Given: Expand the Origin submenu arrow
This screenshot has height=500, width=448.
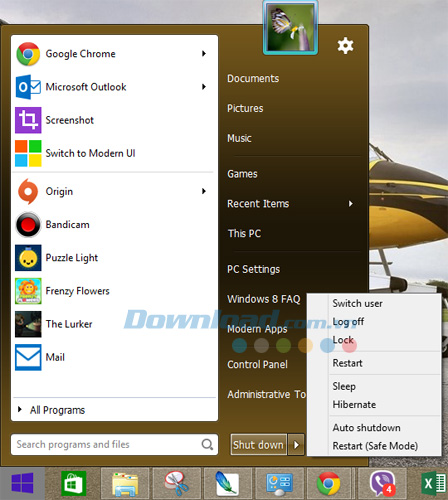Looking at the screenshot, I should pyautogui.click(x=204, y=191).
